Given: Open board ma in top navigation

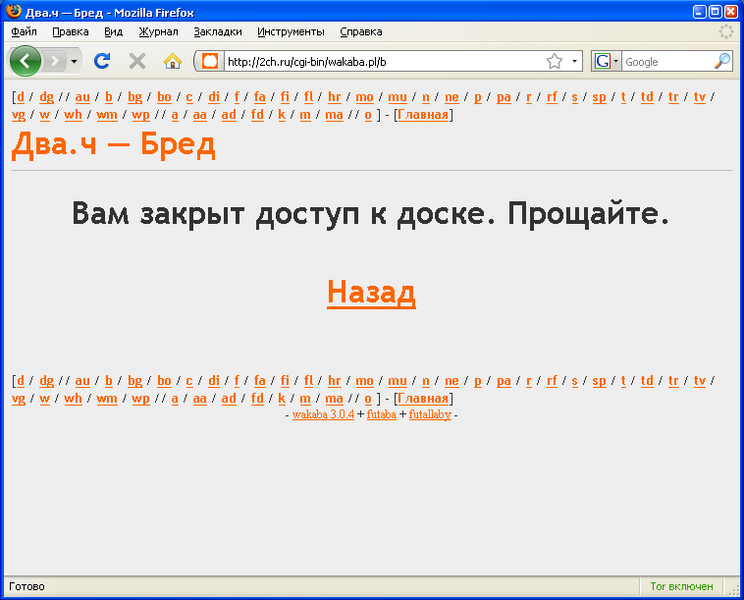Looking at the screenshot, I should pos(334,115).
